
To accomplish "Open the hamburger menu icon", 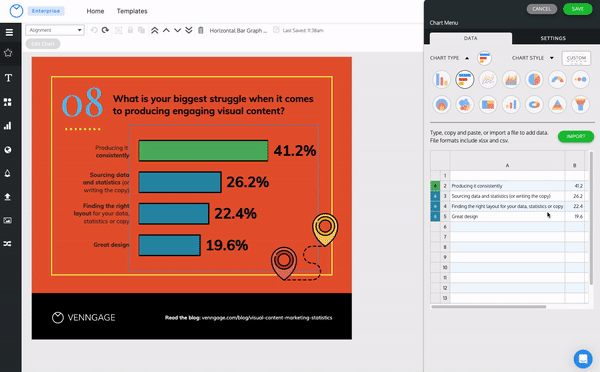I will [9, 32].
